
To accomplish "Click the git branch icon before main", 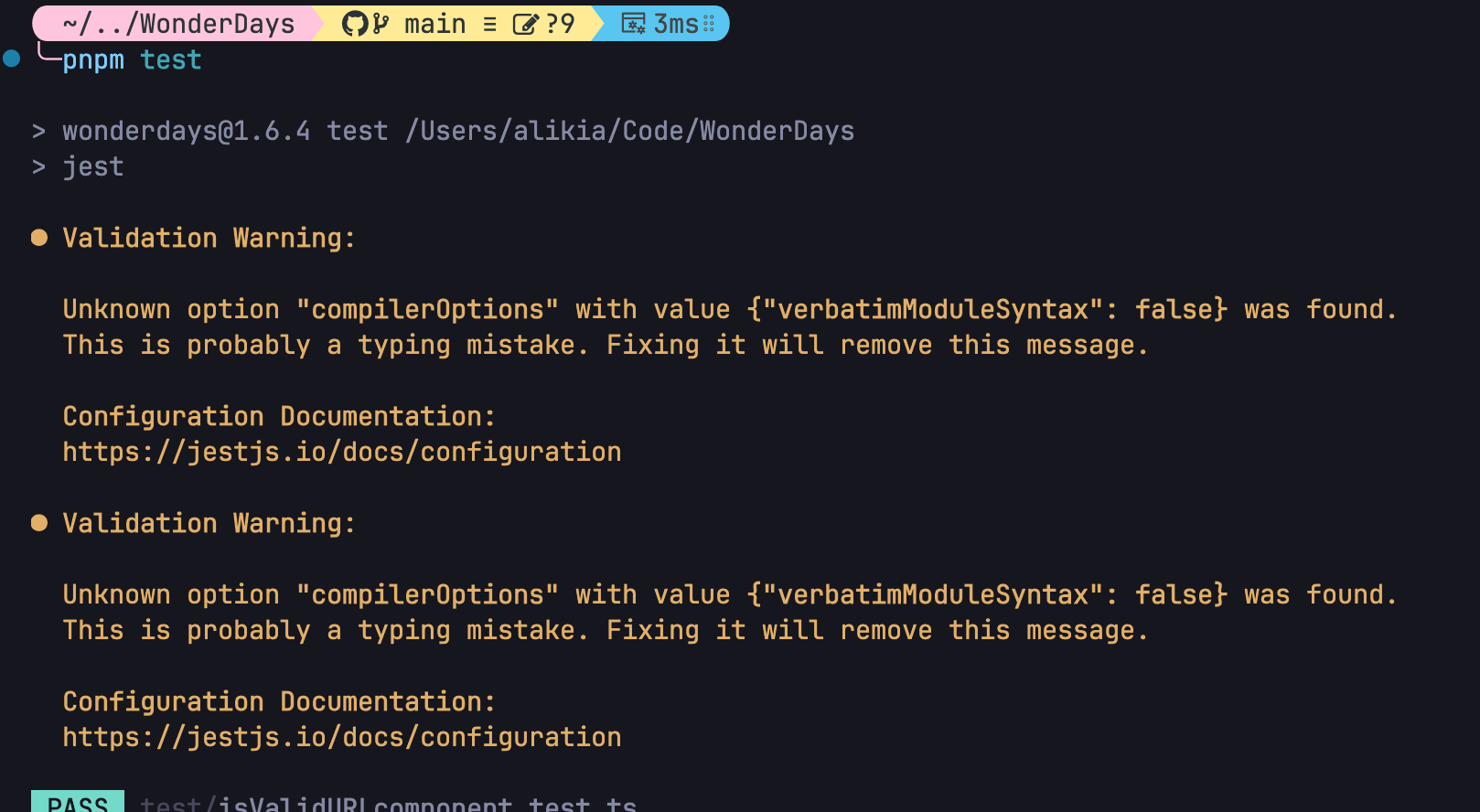I will coord(381,24).
